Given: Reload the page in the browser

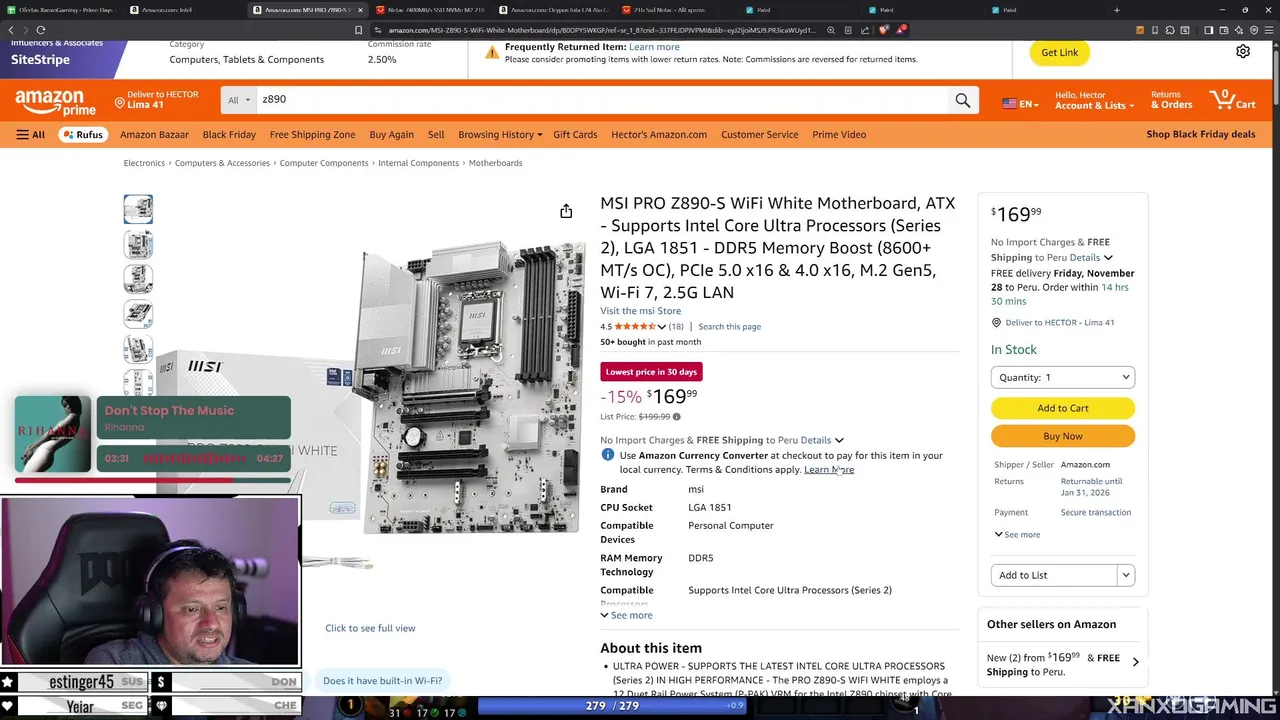Looking at the screenshot, I should click(41, 30).
